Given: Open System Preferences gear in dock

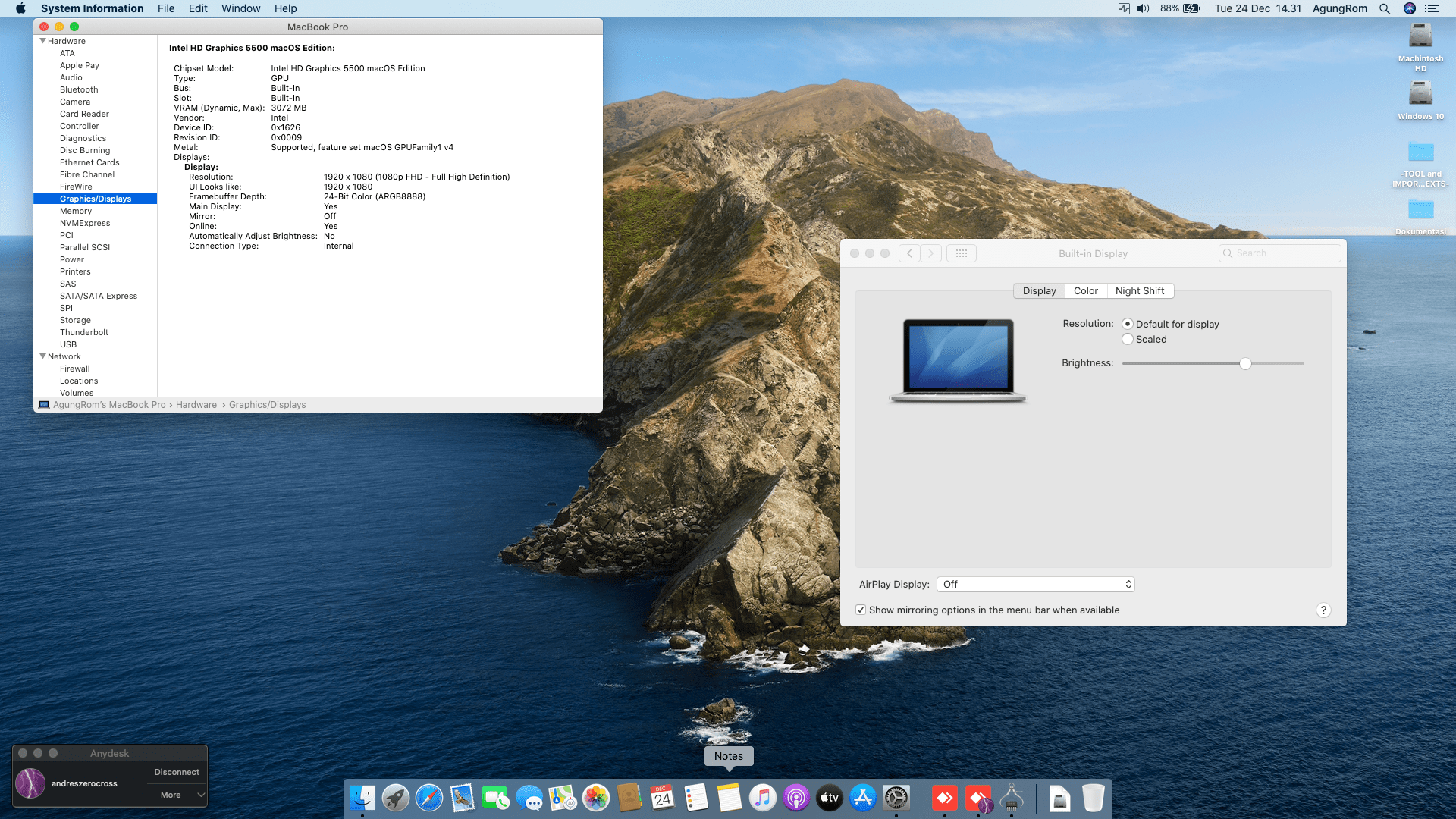Looking at the screenshot, I should tap(896, 798).
